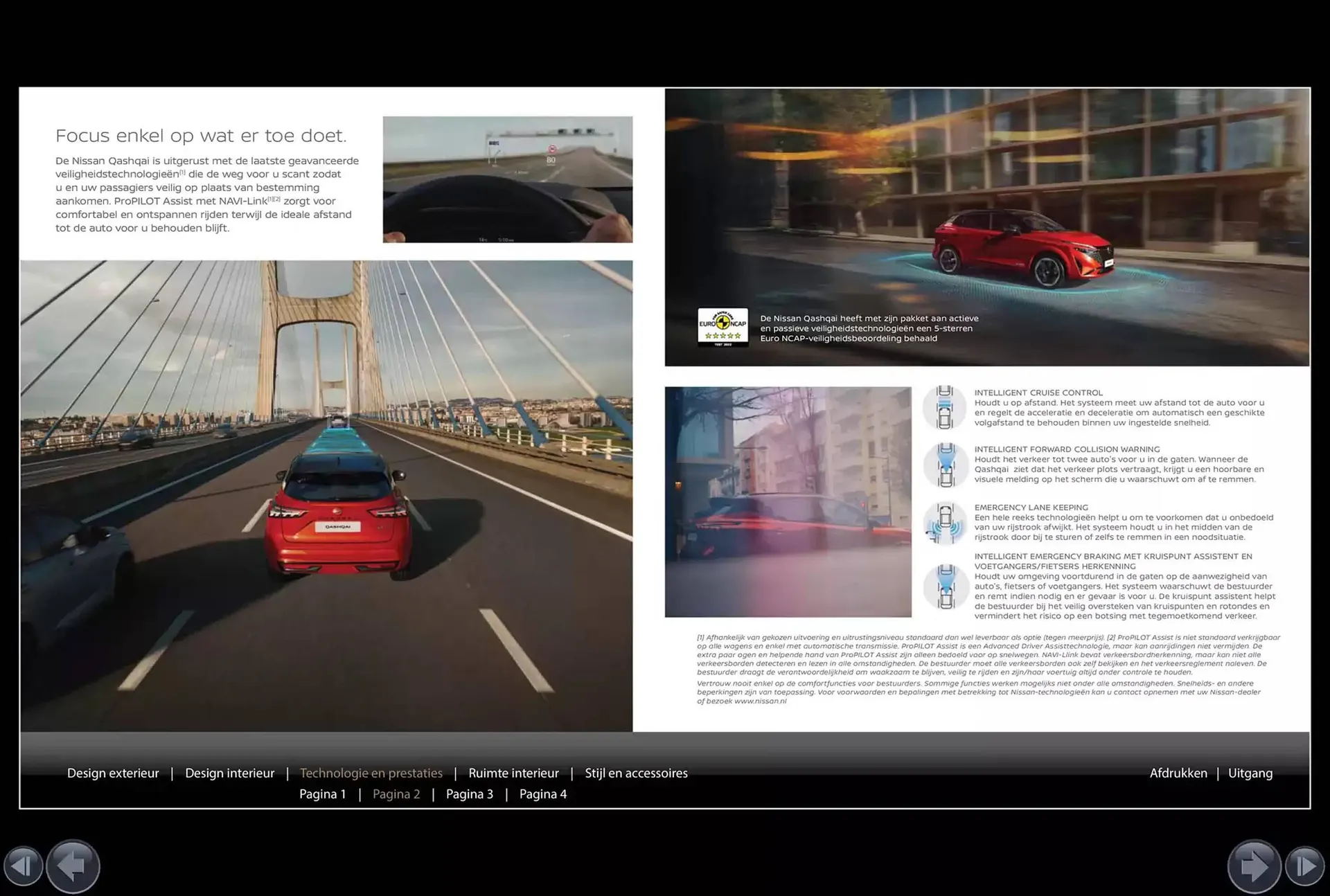Viewport: 1330px width, 896px height.
Task: Switch to Pagina 1
Action: 322,794
